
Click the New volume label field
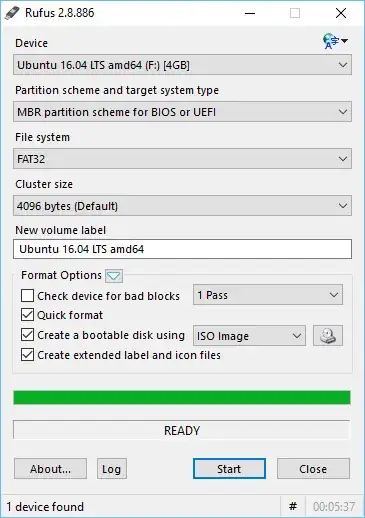[x=182, y=249]
